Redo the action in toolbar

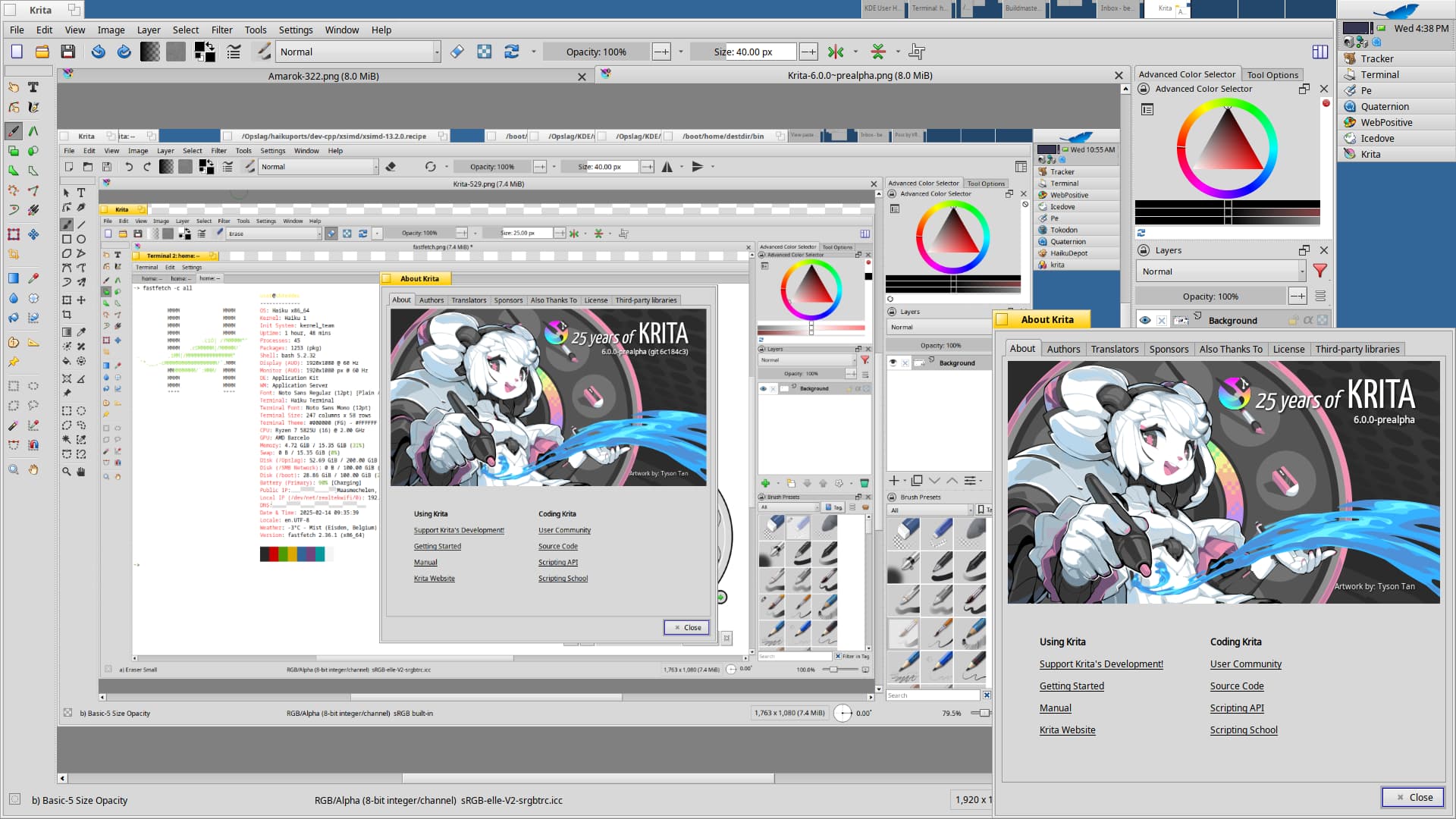[x=124, y=52]
